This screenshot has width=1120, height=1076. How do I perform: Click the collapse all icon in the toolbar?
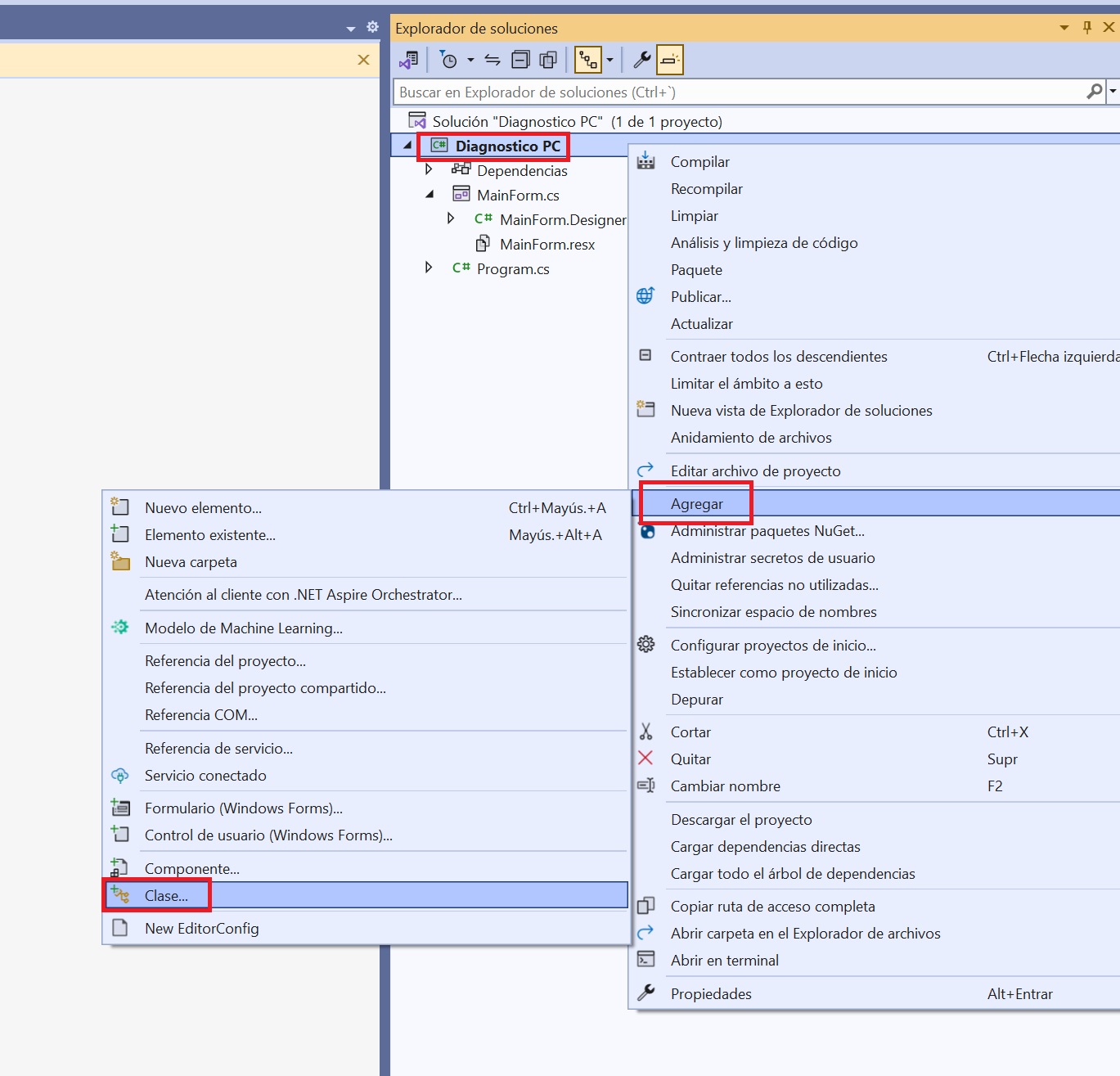pos(520,60)
